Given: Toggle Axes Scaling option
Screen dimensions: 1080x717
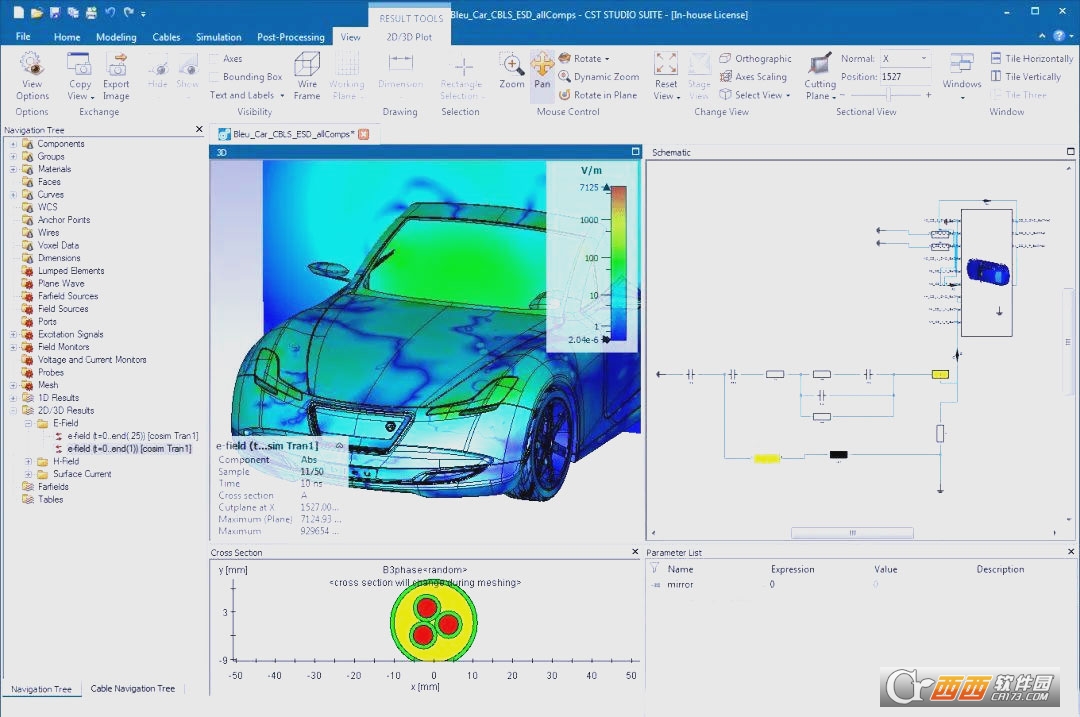Looking at the screenshot, I should point(754,76).
